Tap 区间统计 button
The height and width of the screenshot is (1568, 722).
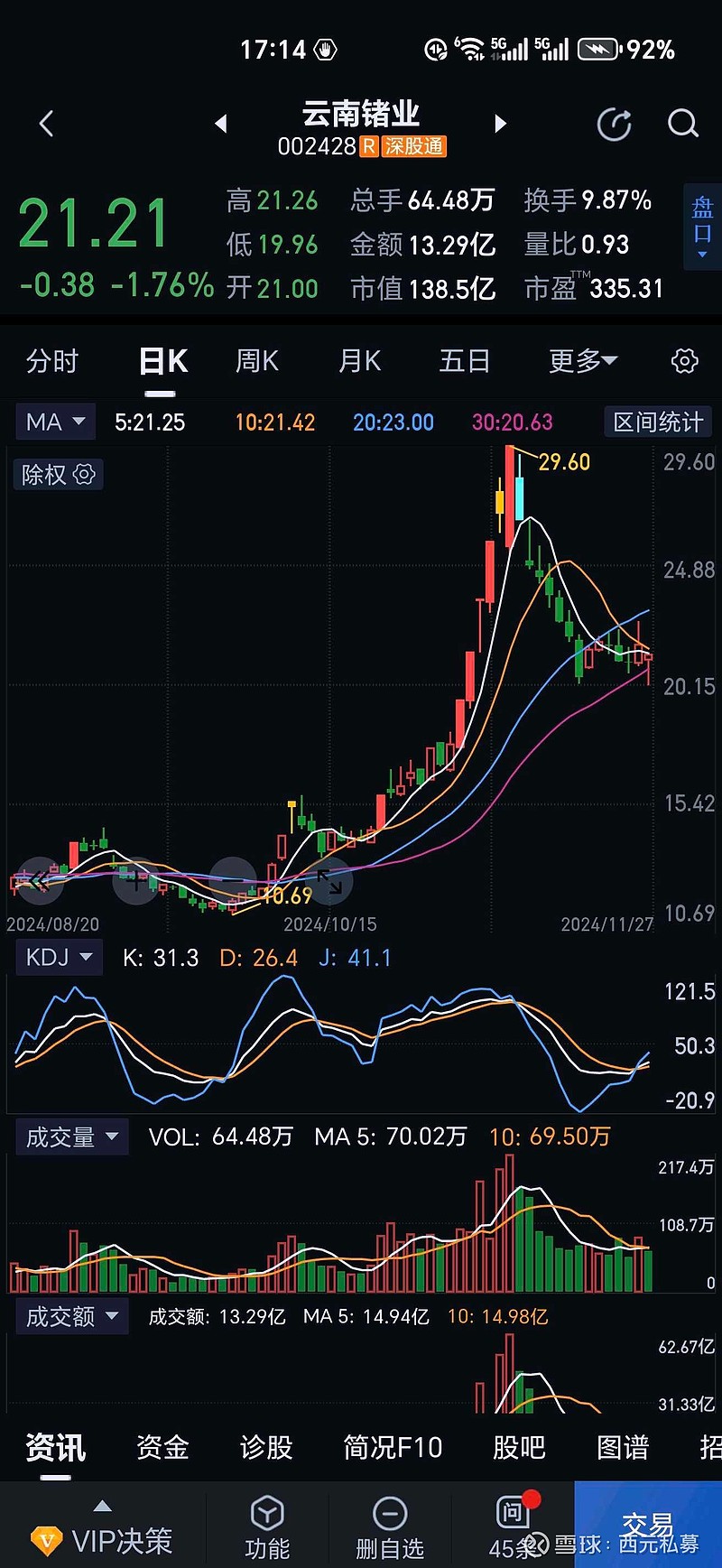pyautogui.click(x=658, y=422)
